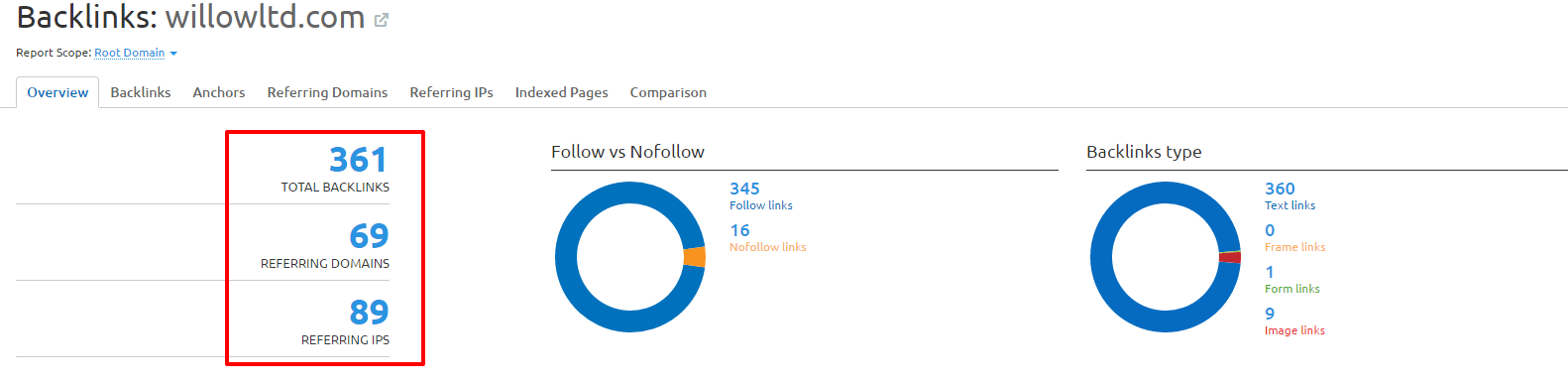Image resolution: width=1568 pixels, height=386 pixels.
Task: Switch to the Indexed Pages tab
Action: pos(561,92)
